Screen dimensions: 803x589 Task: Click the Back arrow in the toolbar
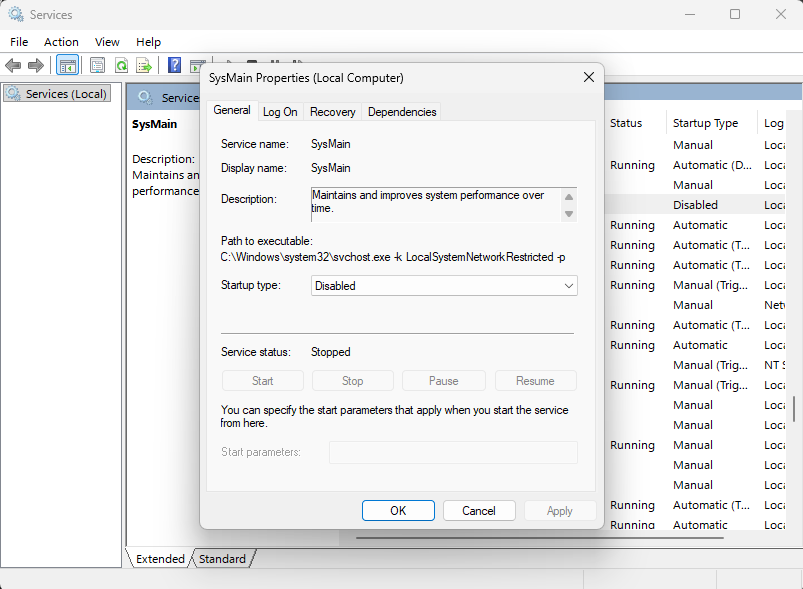pos(13,66)
